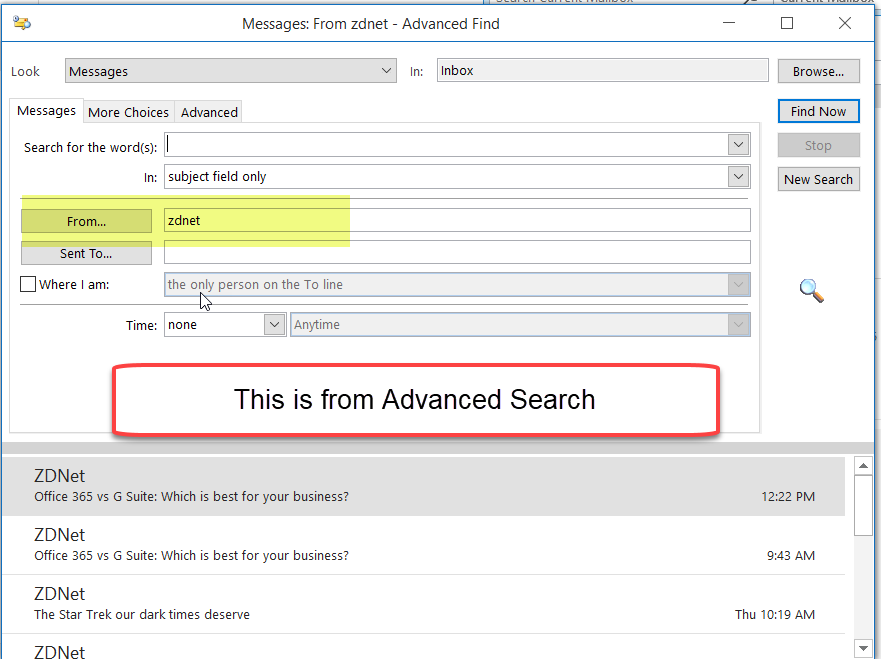The image size is (881, 659).
Task: Maximize the Advanced Find window
Action: tap(787, 23)
